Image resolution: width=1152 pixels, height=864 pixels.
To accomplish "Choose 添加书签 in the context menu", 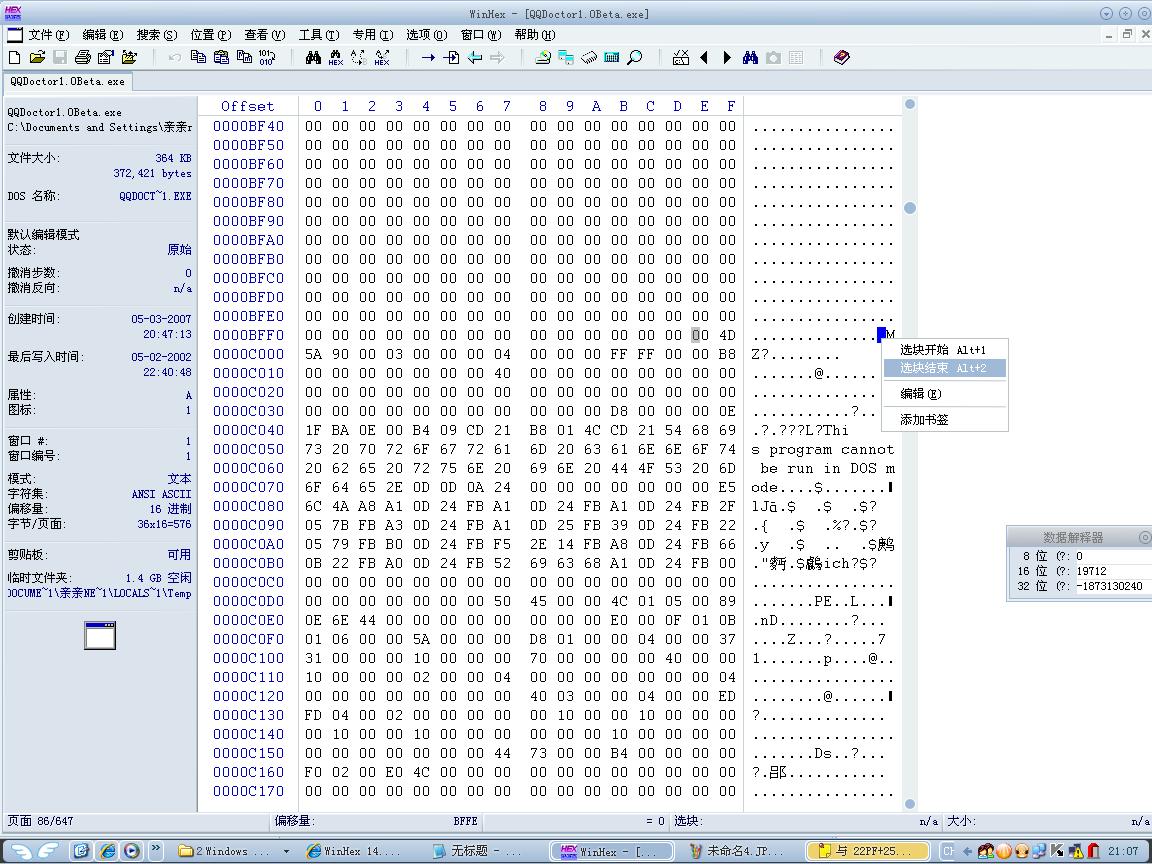I will [945, 419].
